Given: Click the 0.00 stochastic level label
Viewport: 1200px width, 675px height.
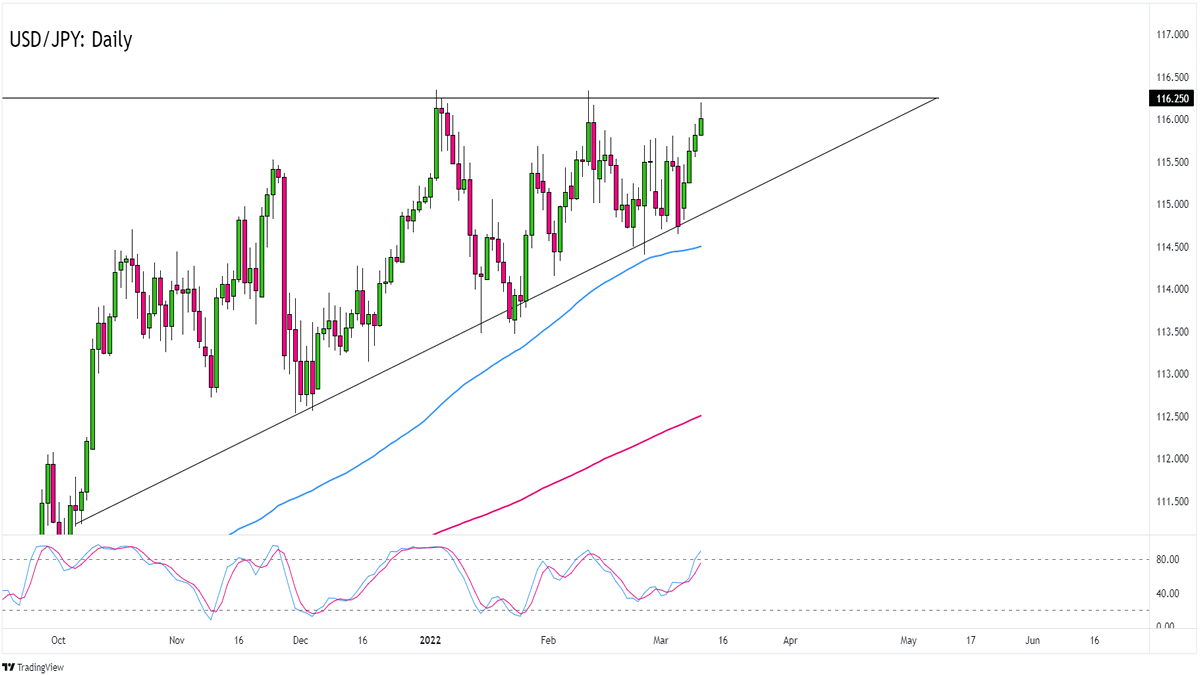Looking at the screenshot, I should coord(1166,626).
